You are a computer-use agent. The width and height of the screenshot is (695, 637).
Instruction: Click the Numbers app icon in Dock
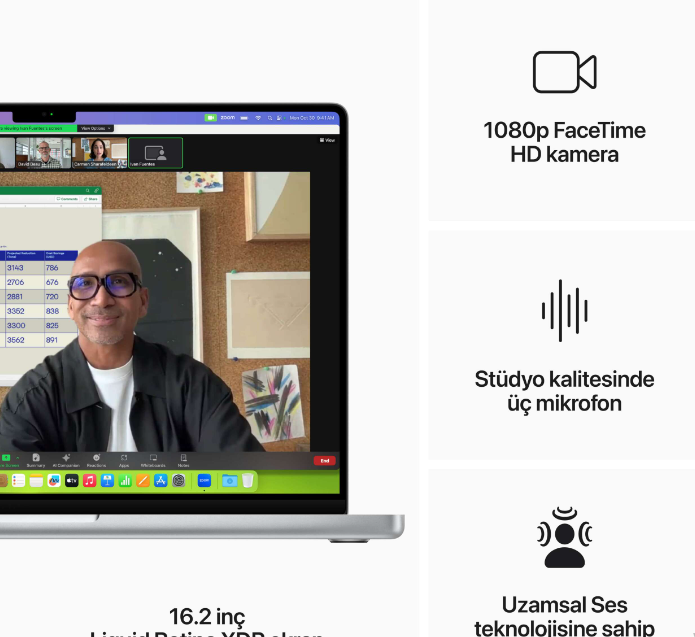click(125, 481)
